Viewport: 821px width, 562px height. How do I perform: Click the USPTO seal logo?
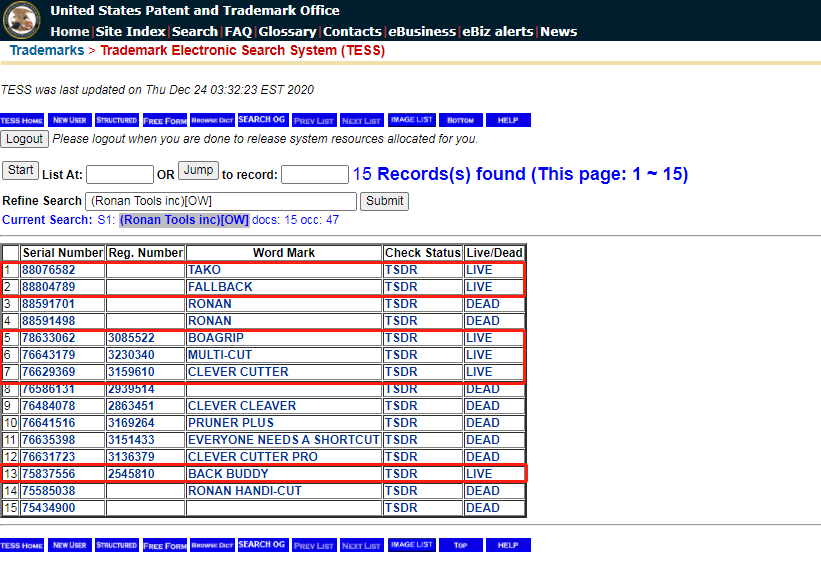21,20
